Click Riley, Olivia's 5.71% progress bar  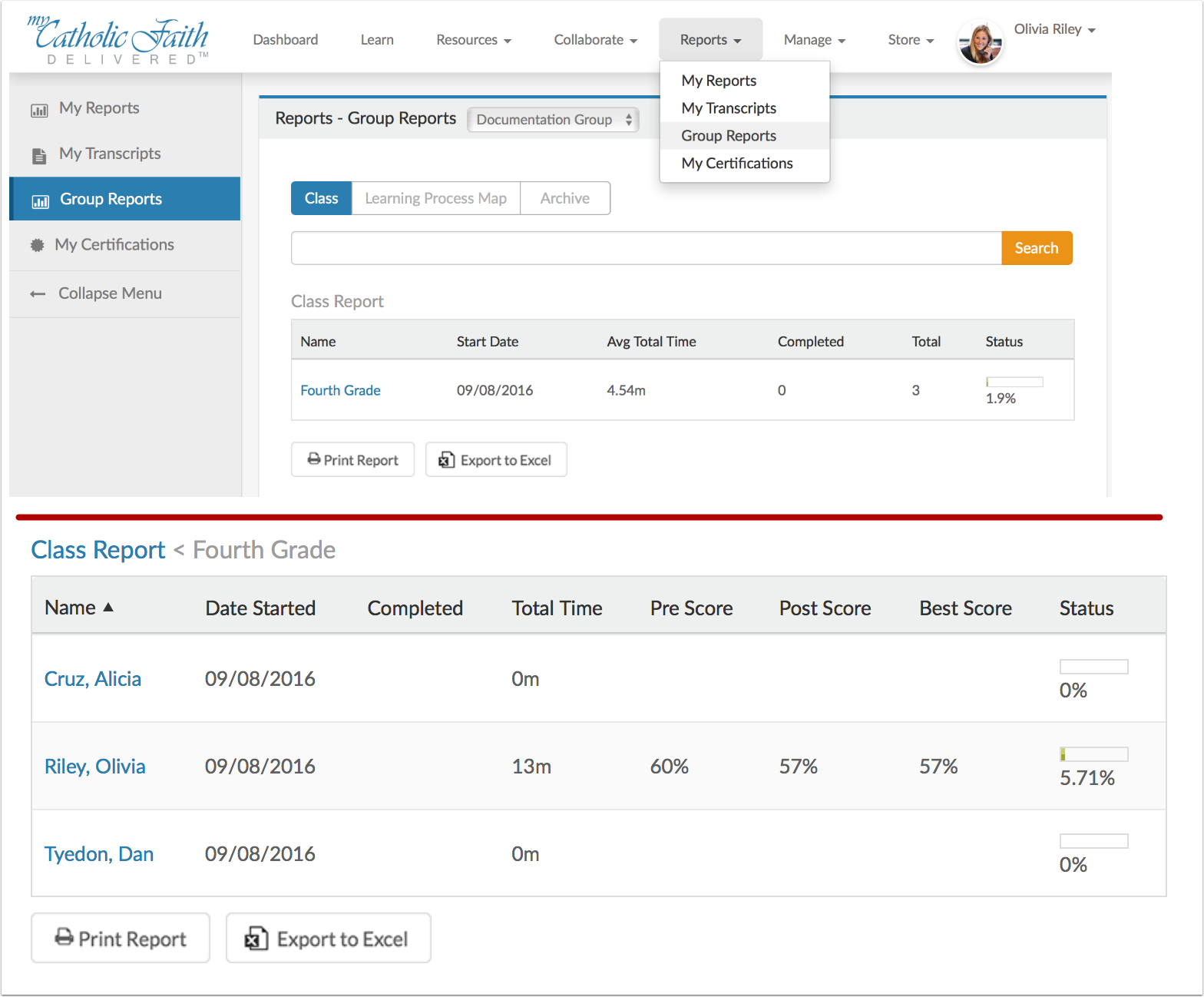tap(1093, 754)
